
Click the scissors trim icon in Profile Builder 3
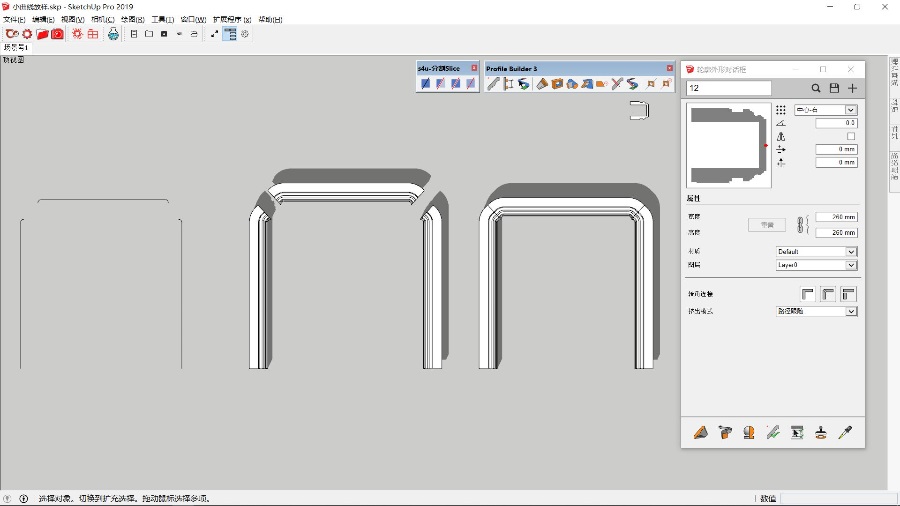tap(617, 84)
